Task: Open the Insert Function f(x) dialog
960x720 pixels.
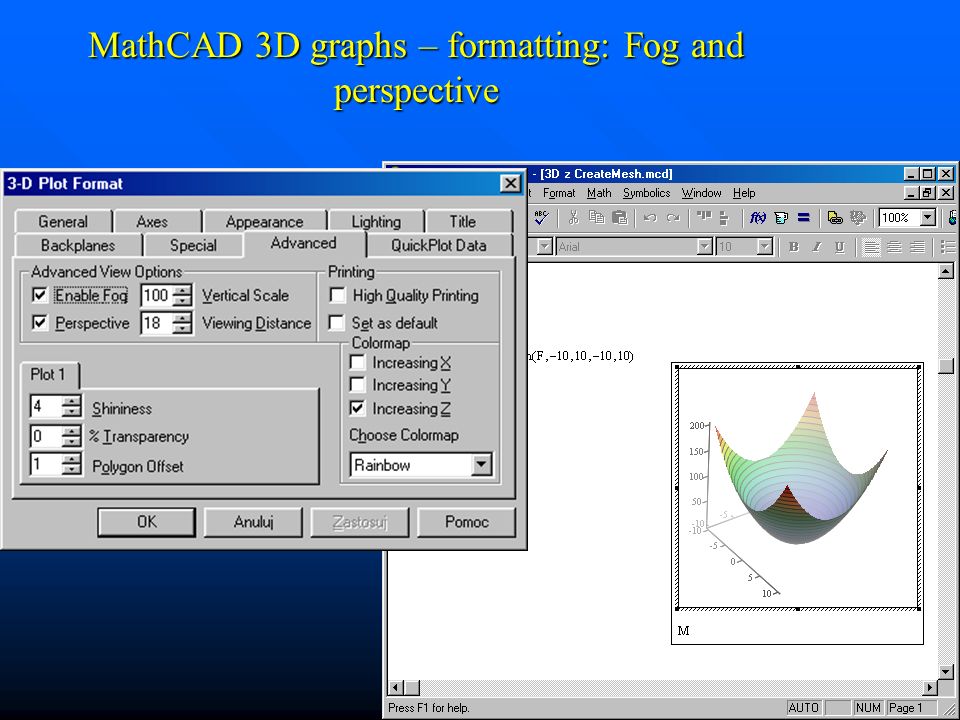Action: pyautogui.click(x=758, y=217)
